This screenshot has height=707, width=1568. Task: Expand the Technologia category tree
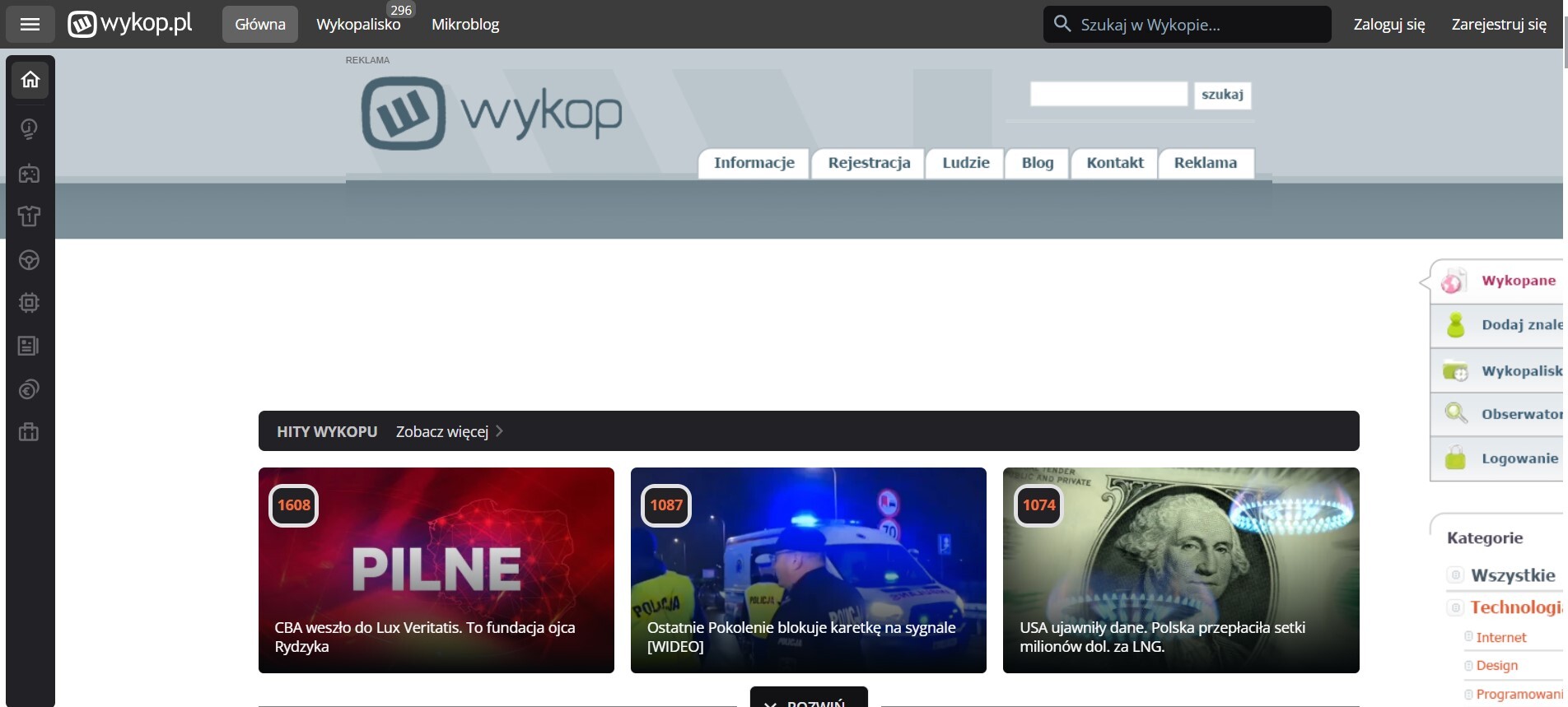point(1456,608)
